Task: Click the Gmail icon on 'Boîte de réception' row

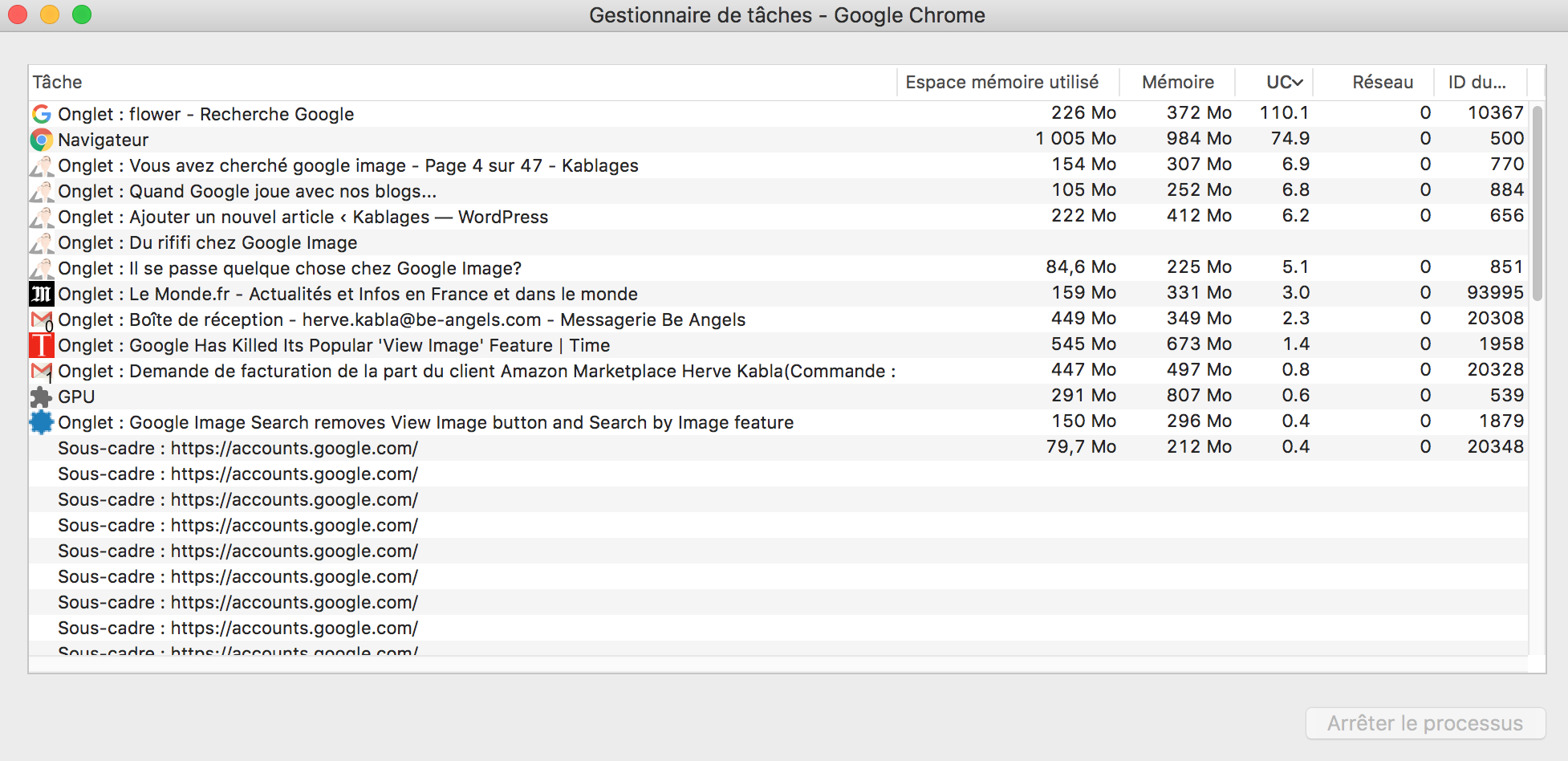Action: click(x=42, y=319)
